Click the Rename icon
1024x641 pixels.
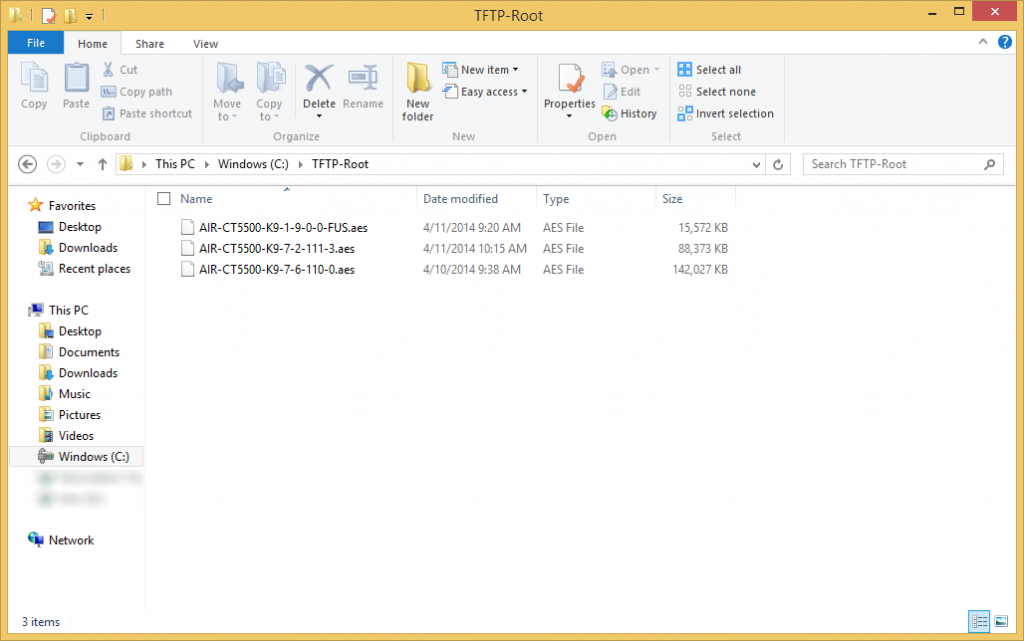click(x=363, y=85)
